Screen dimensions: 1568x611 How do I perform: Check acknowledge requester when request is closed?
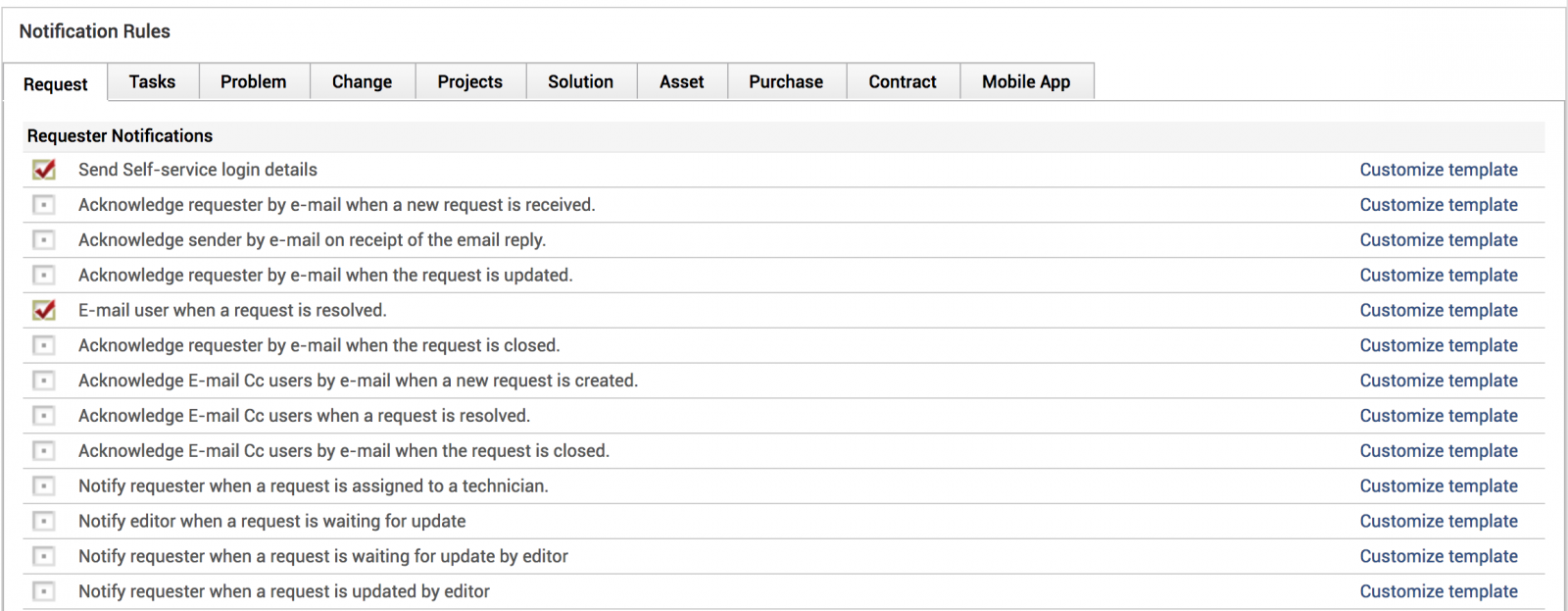pos(44,345)
